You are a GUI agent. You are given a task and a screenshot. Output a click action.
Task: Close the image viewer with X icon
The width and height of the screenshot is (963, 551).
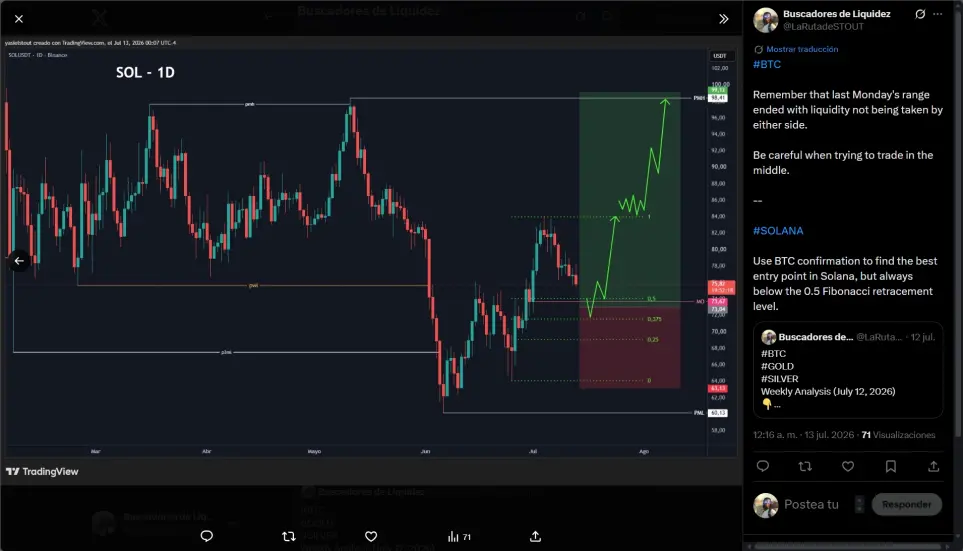[19, 19]
